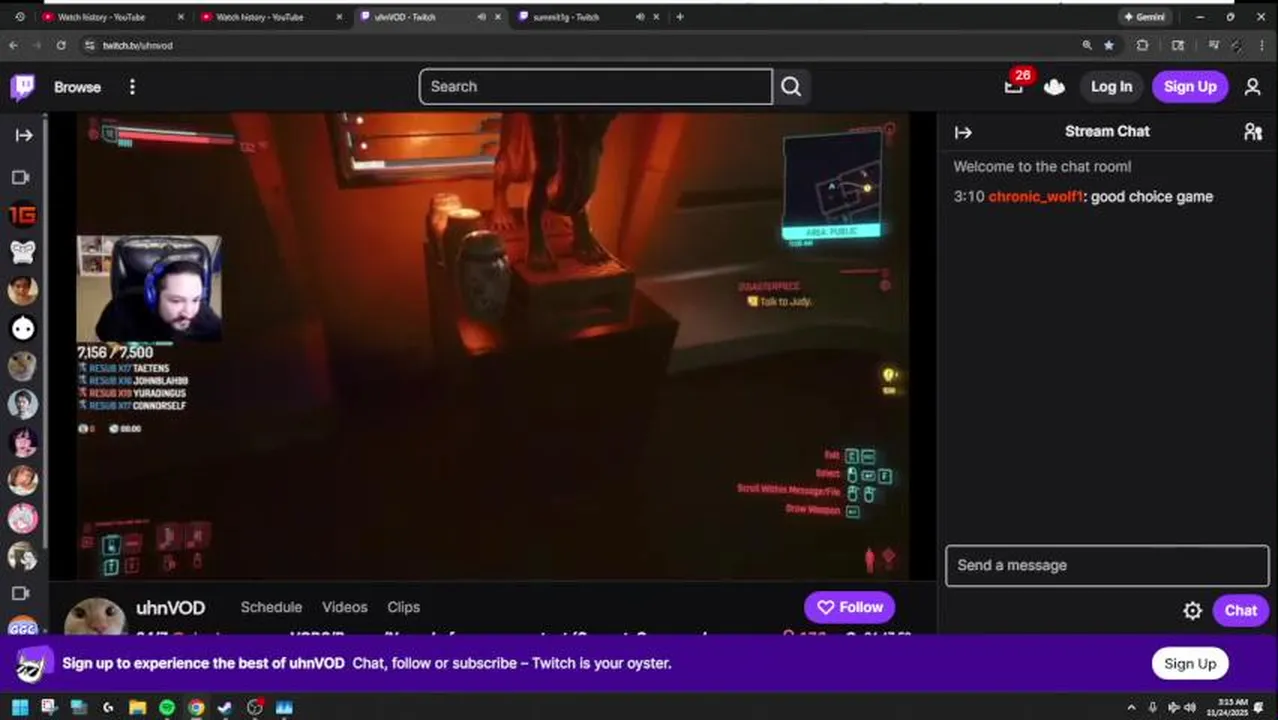Image resolution: width=1278 pixels, height=720 pixels.
Task: Show hidden system tray icons
Action: pos(1132,708)
